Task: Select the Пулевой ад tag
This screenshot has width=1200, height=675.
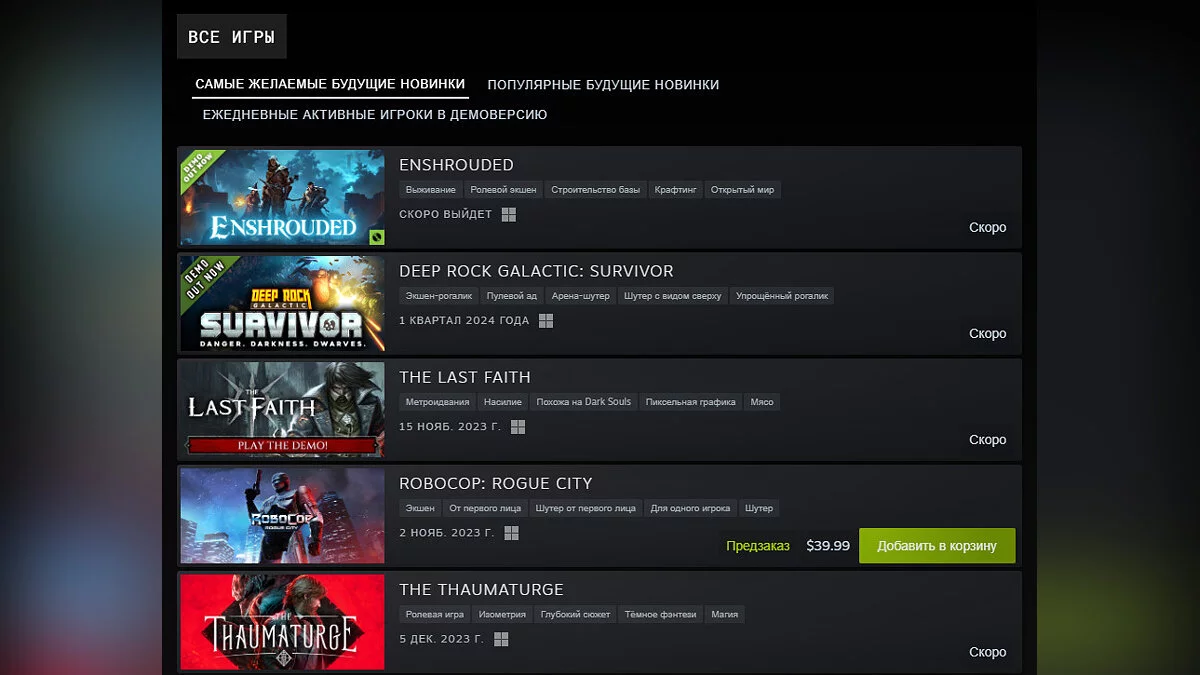Action: (x=512, y=295)
